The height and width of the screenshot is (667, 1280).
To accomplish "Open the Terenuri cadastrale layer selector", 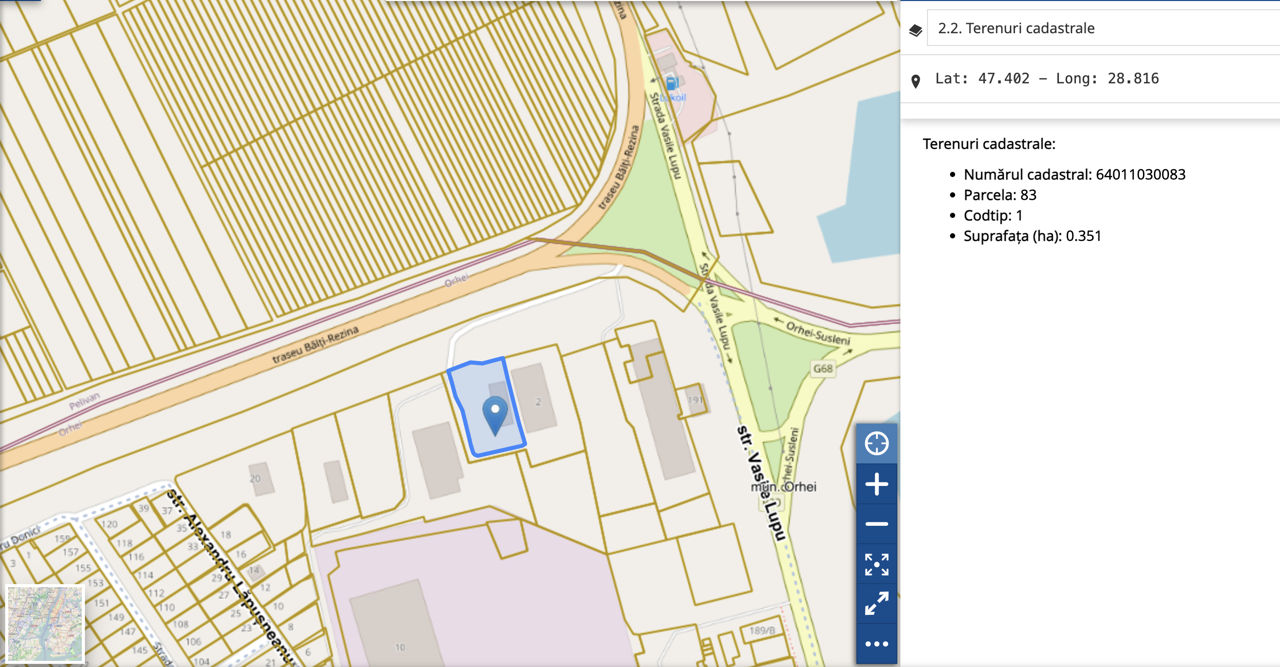I will pyautogui.click(x=1103, y=28).
